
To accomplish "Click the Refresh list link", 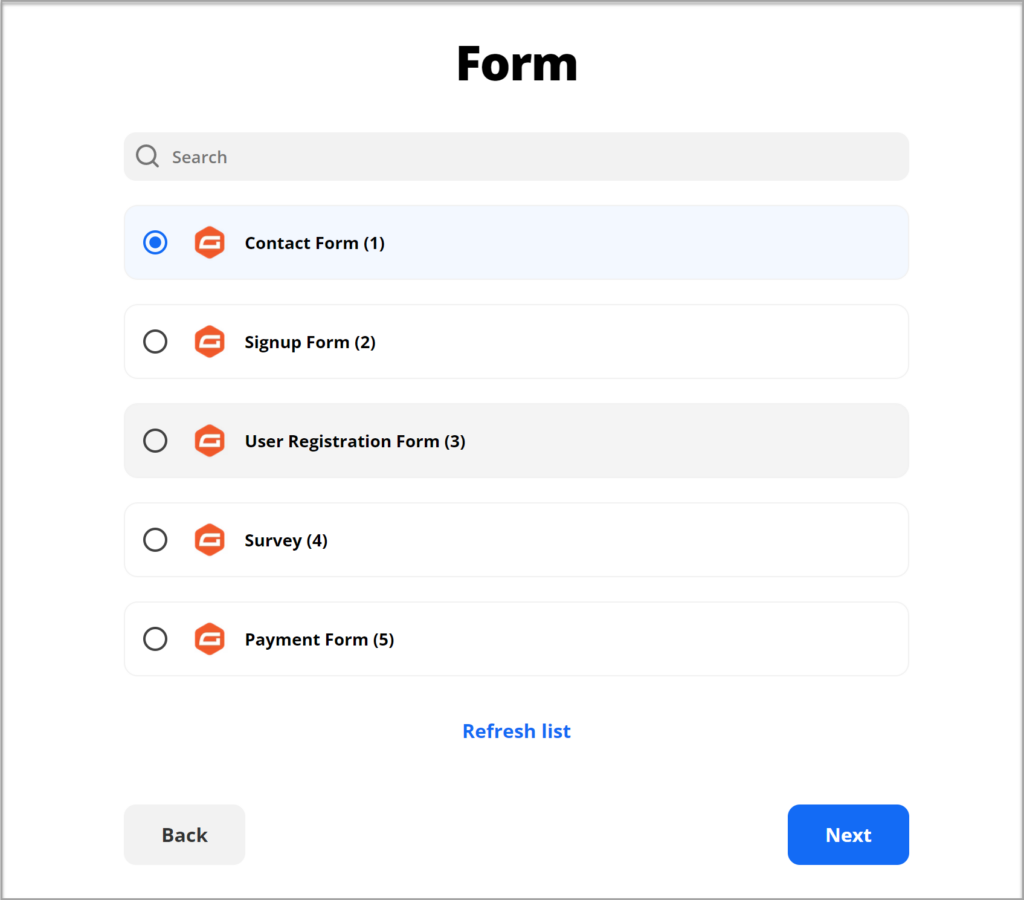I will click(517, 731).
